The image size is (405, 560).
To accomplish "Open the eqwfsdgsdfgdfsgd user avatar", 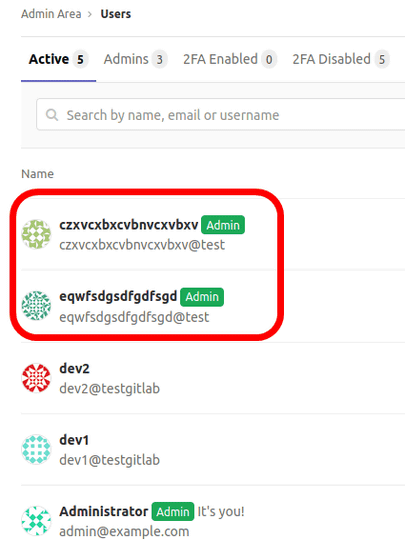I will pos(36,306).
